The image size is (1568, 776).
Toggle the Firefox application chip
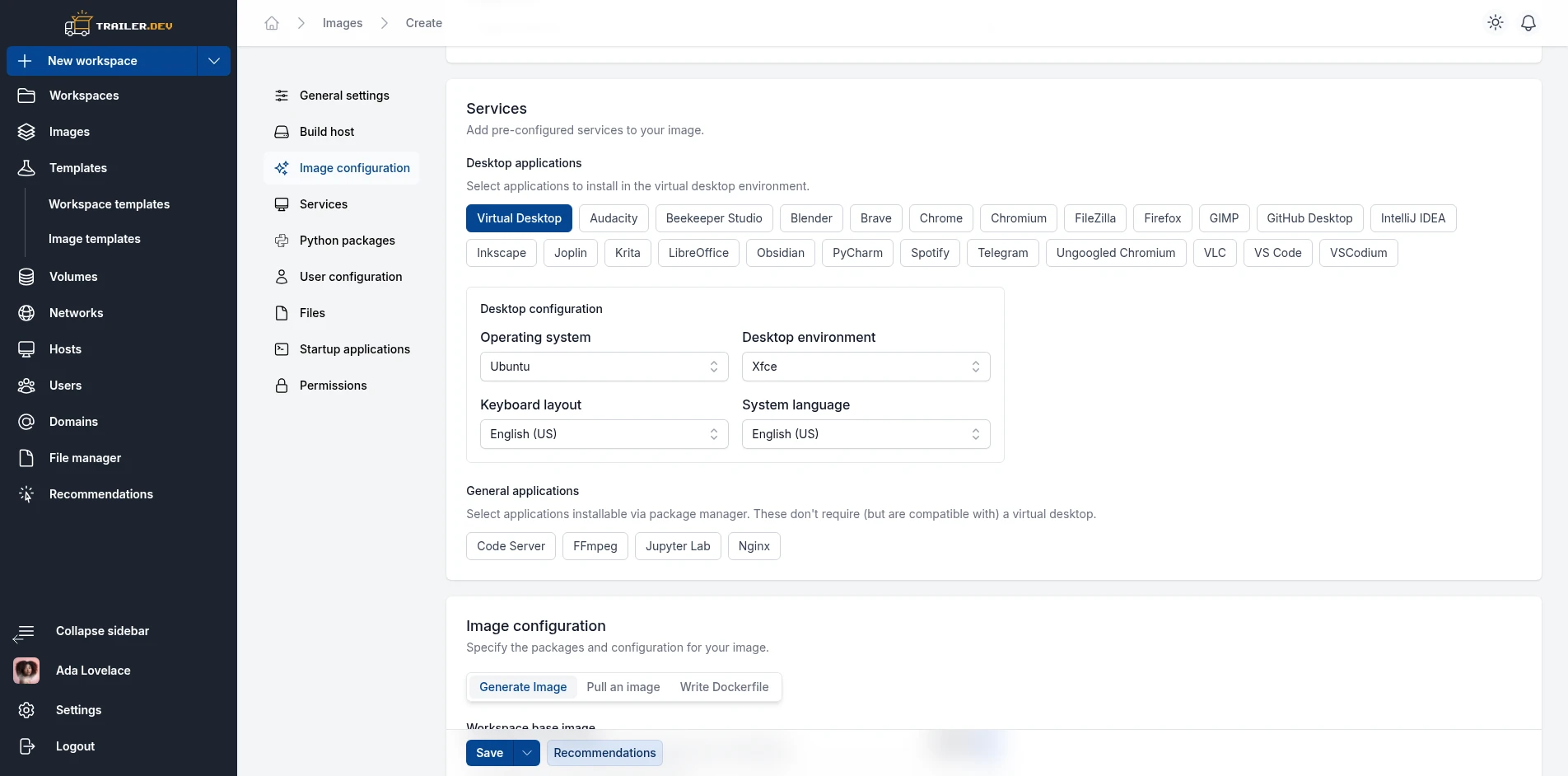[1162, 218]
